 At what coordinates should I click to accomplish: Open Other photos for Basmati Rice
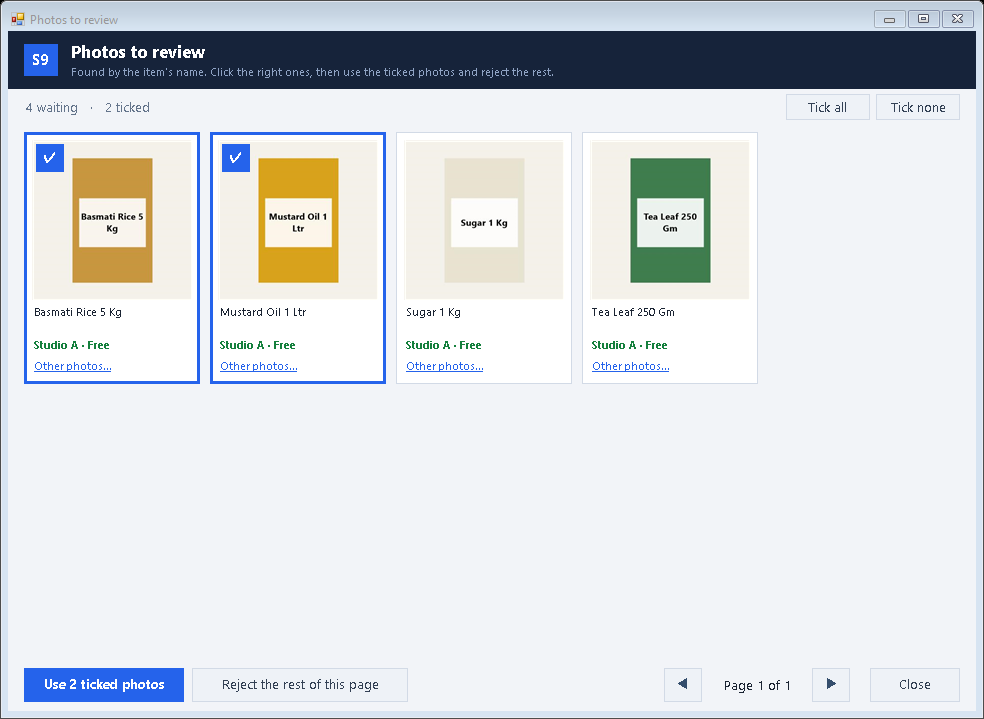tap(73, 366)
